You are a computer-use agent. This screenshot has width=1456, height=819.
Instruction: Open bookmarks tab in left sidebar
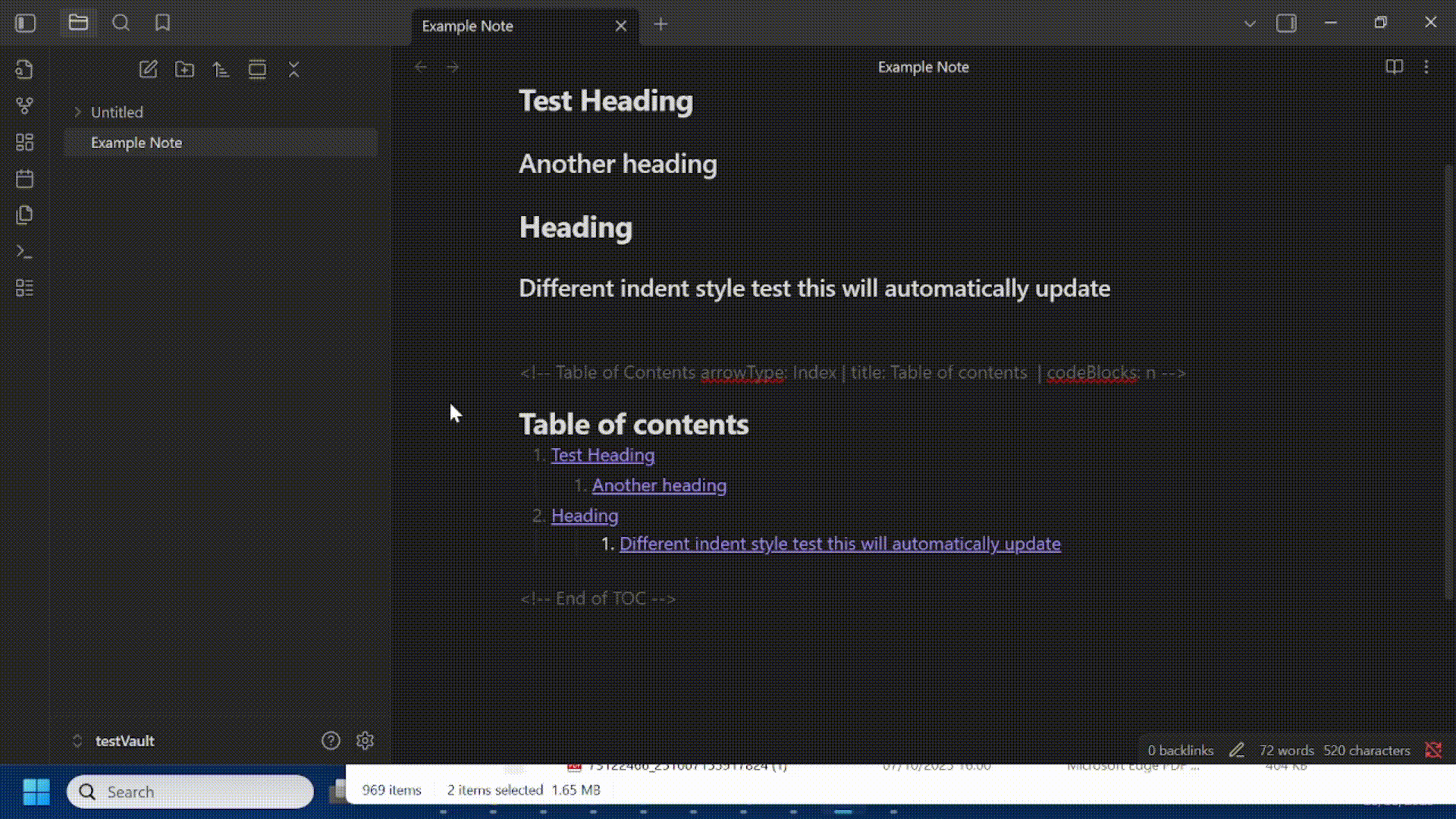pyautogui.click(x=162, y=23)
